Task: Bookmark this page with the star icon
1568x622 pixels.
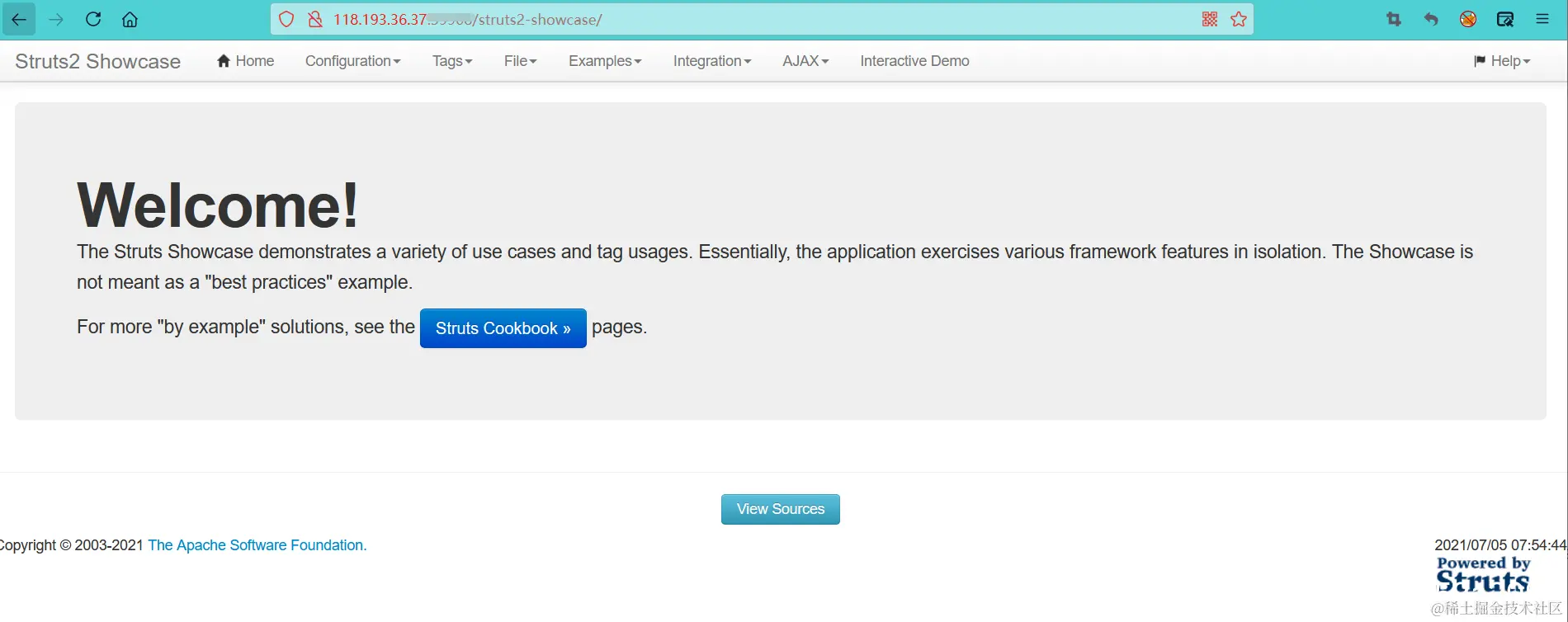Action: (1239, 19)
